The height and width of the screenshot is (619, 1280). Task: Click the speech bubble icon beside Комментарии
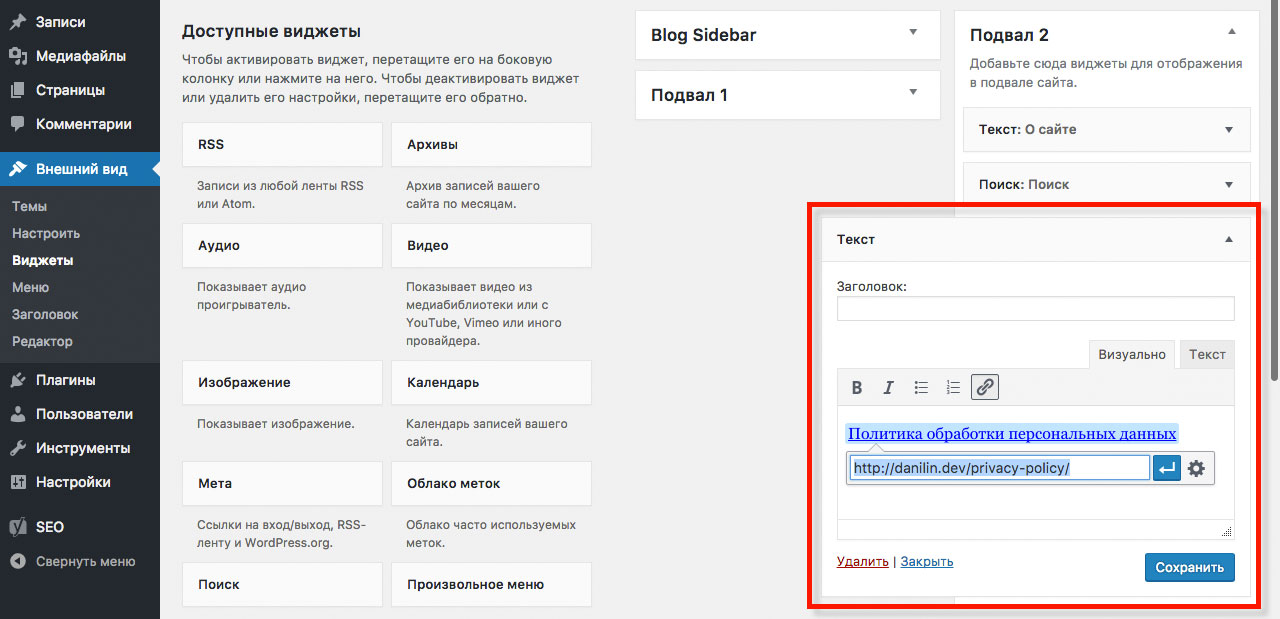pos(18,124)
